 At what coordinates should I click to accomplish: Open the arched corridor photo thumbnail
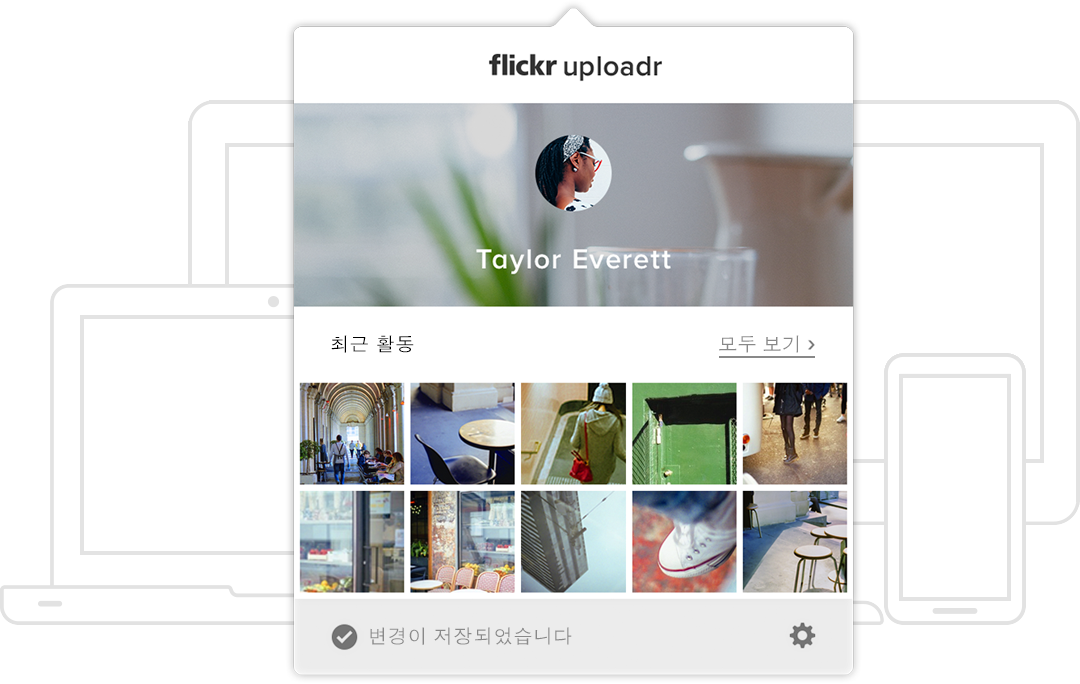[x=352, y=433]
